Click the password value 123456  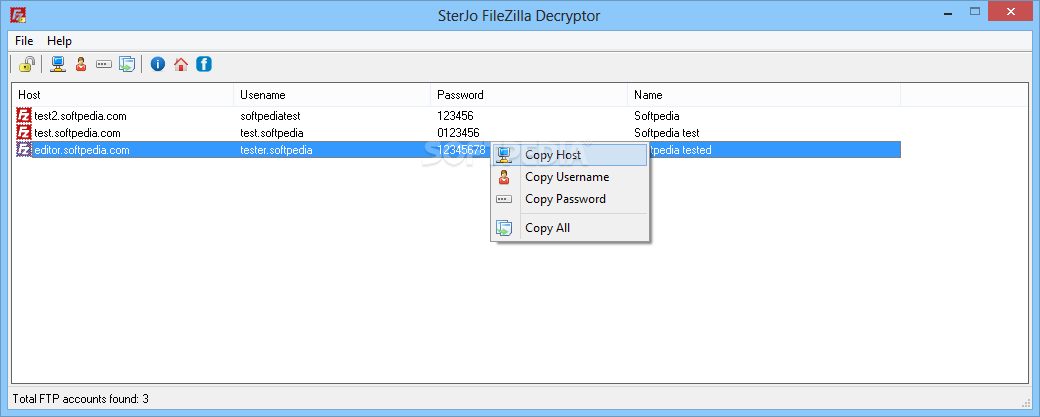[455, 116]
